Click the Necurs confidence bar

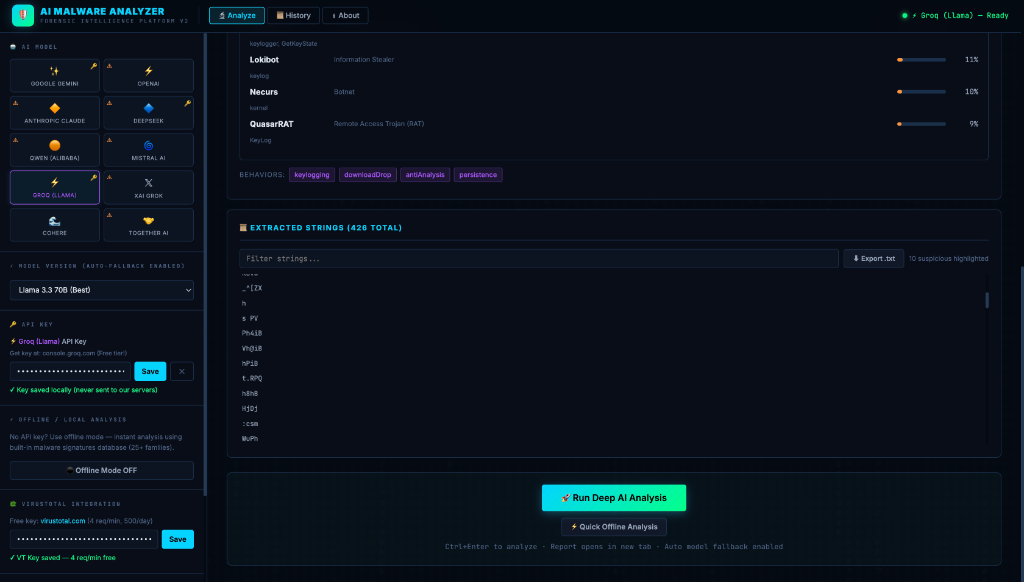(x=921, y=91)
